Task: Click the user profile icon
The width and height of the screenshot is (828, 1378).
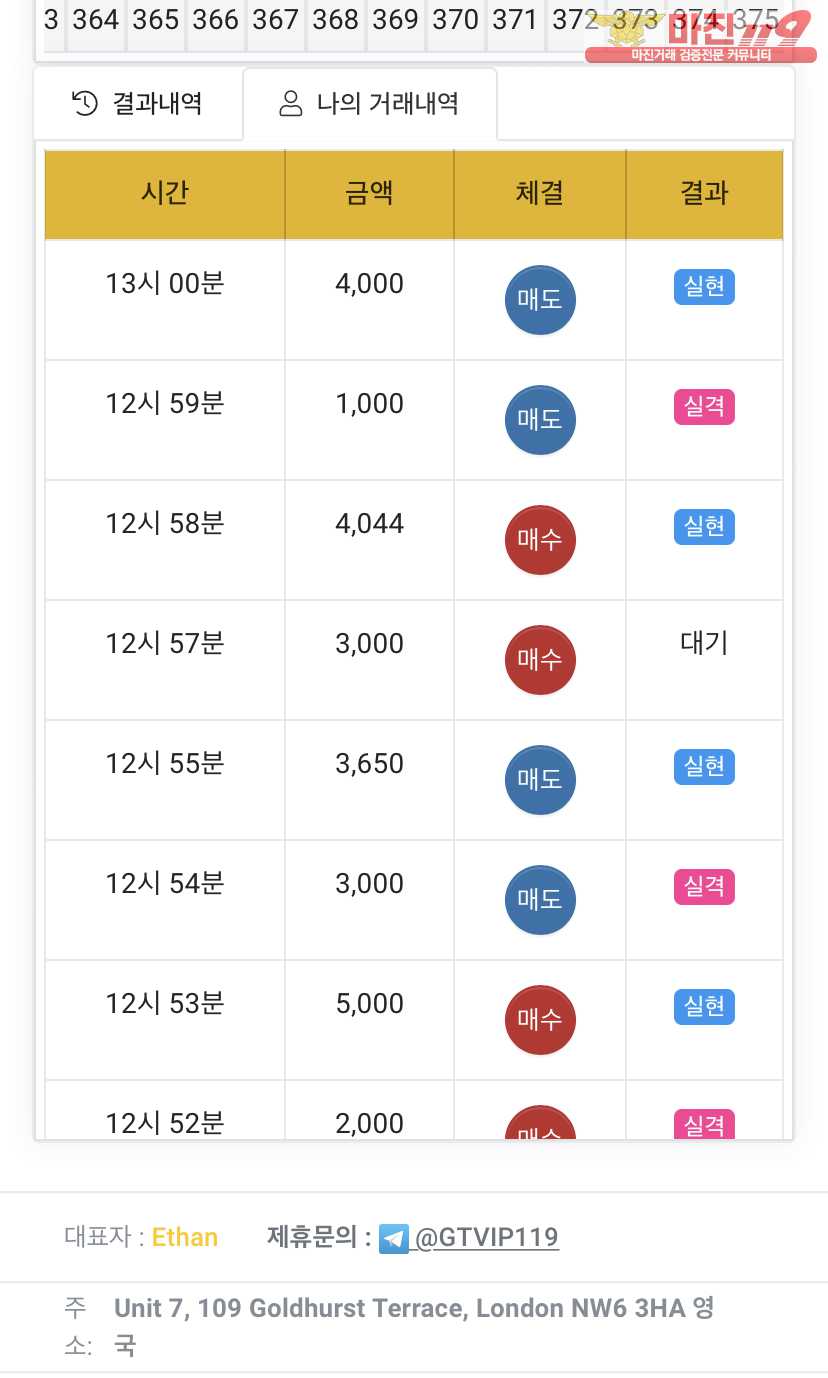Action: [x=291, y=103]
